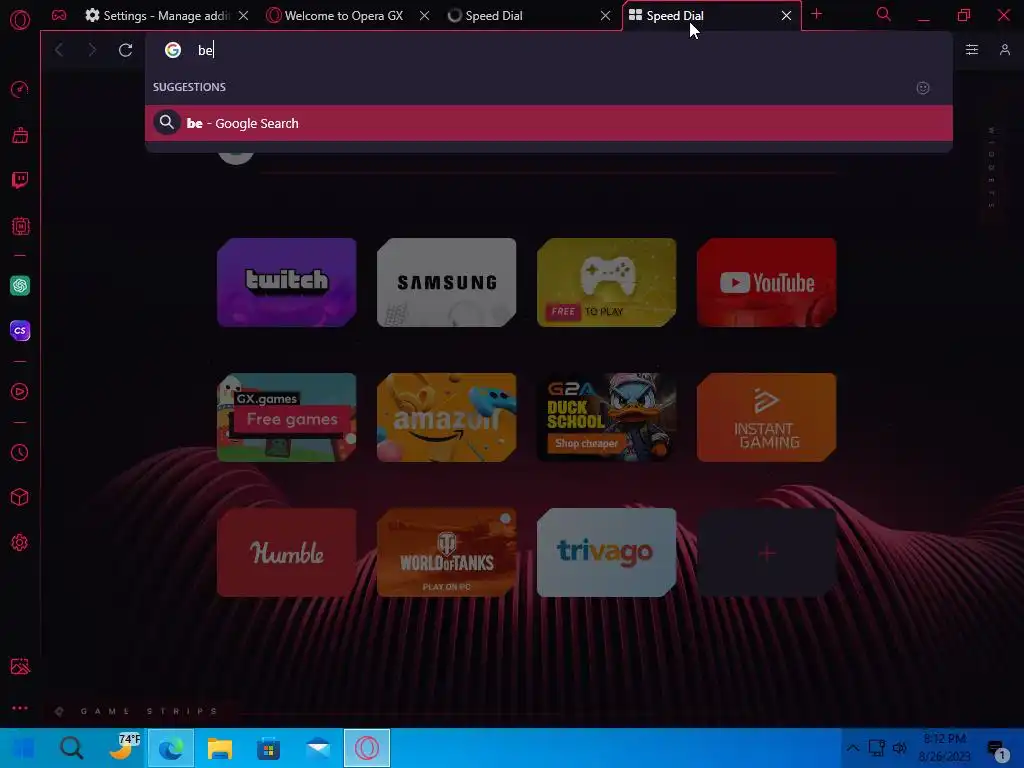Reload the current page
1024x768 pixels.
click(125, 50)
